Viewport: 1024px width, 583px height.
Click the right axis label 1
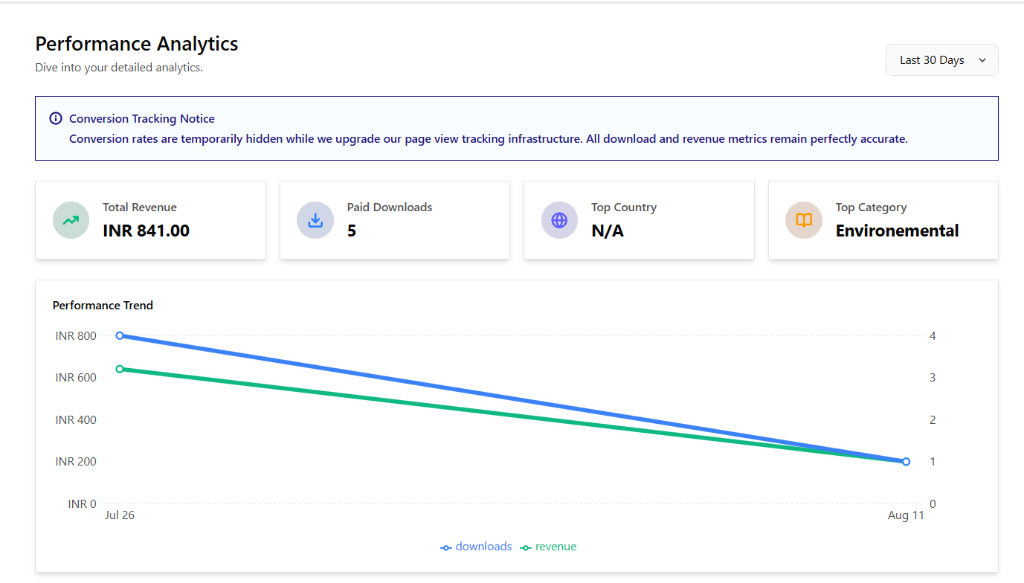pyautogui.click(x=933, y=462)
